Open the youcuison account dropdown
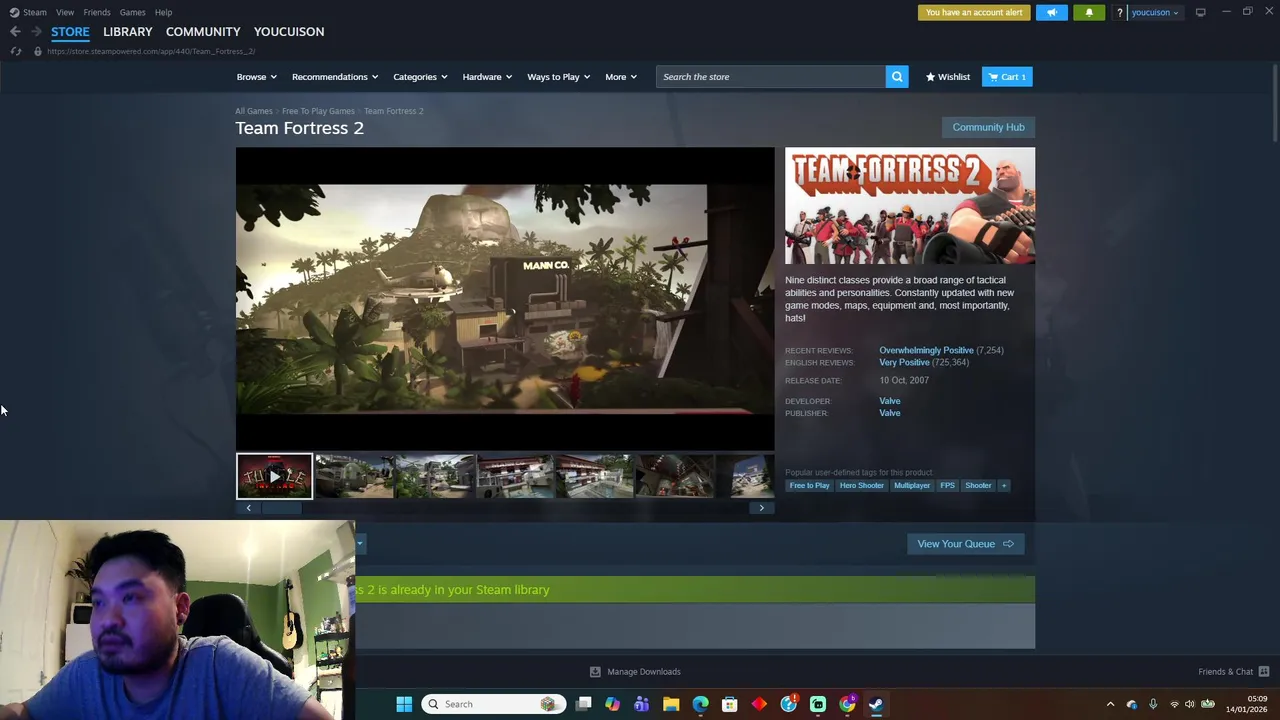Image resolution: width=1280 pixels, height=720 pixels. point(1155,12)
